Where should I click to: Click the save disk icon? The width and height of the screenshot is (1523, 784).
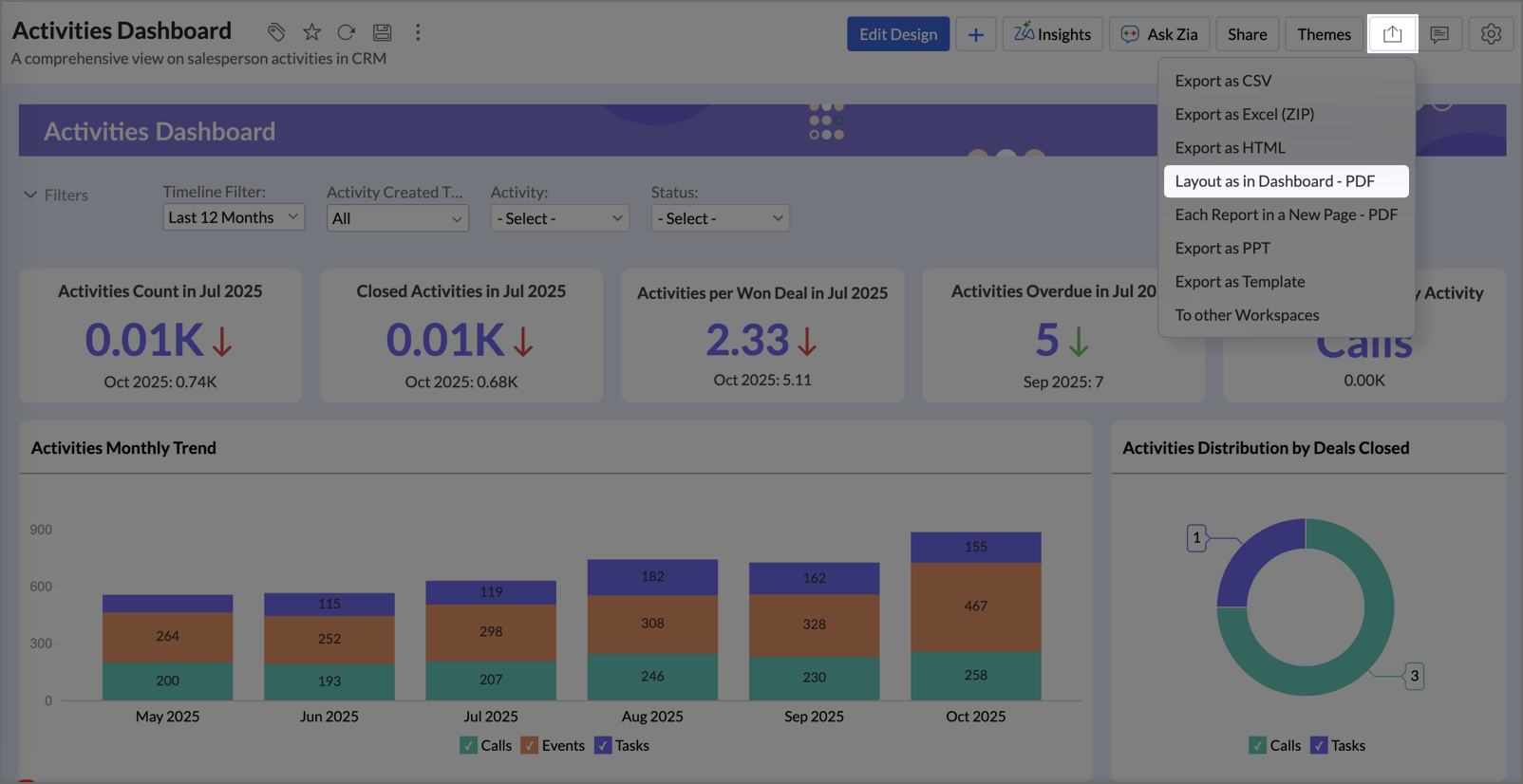382,32
